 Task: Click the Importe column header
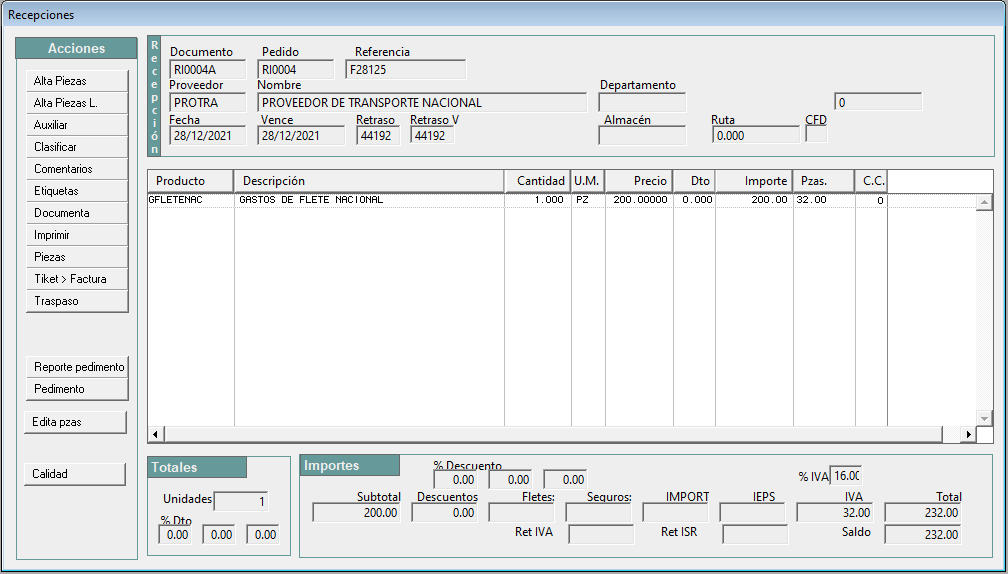pos(754,181)
